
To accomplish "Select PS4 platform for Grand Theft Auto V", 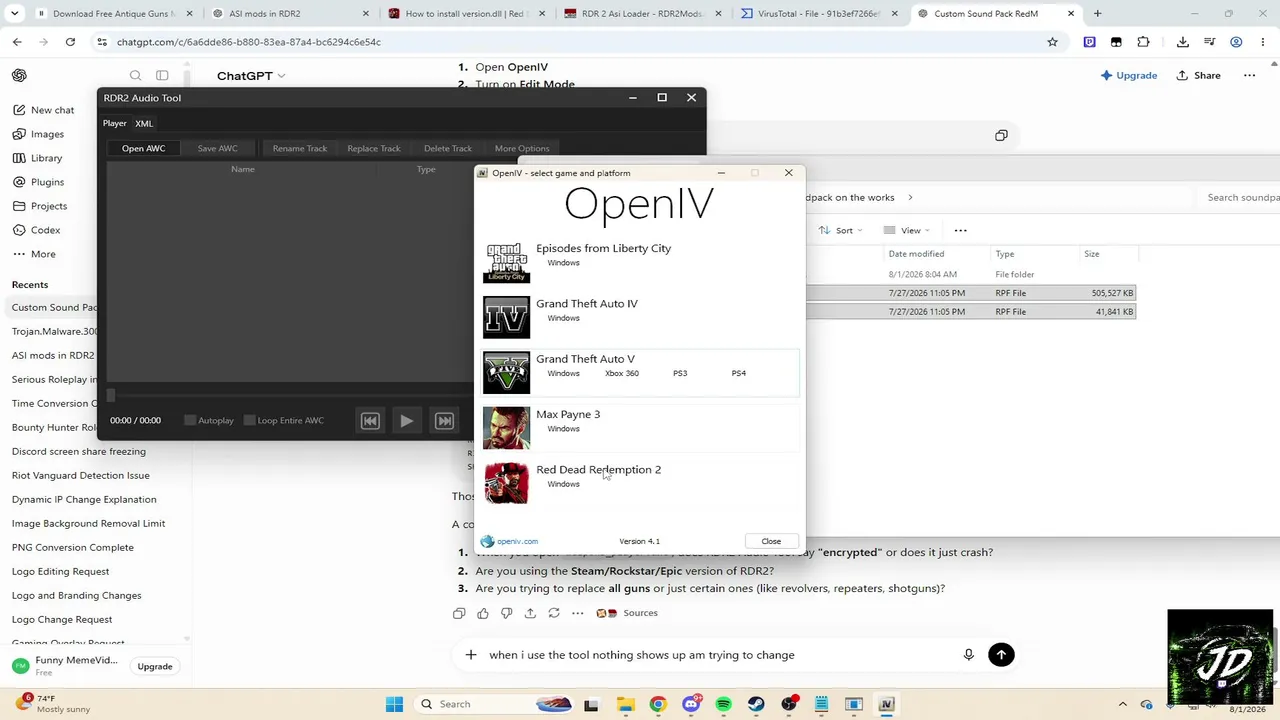I will click(x=738, y=373).
